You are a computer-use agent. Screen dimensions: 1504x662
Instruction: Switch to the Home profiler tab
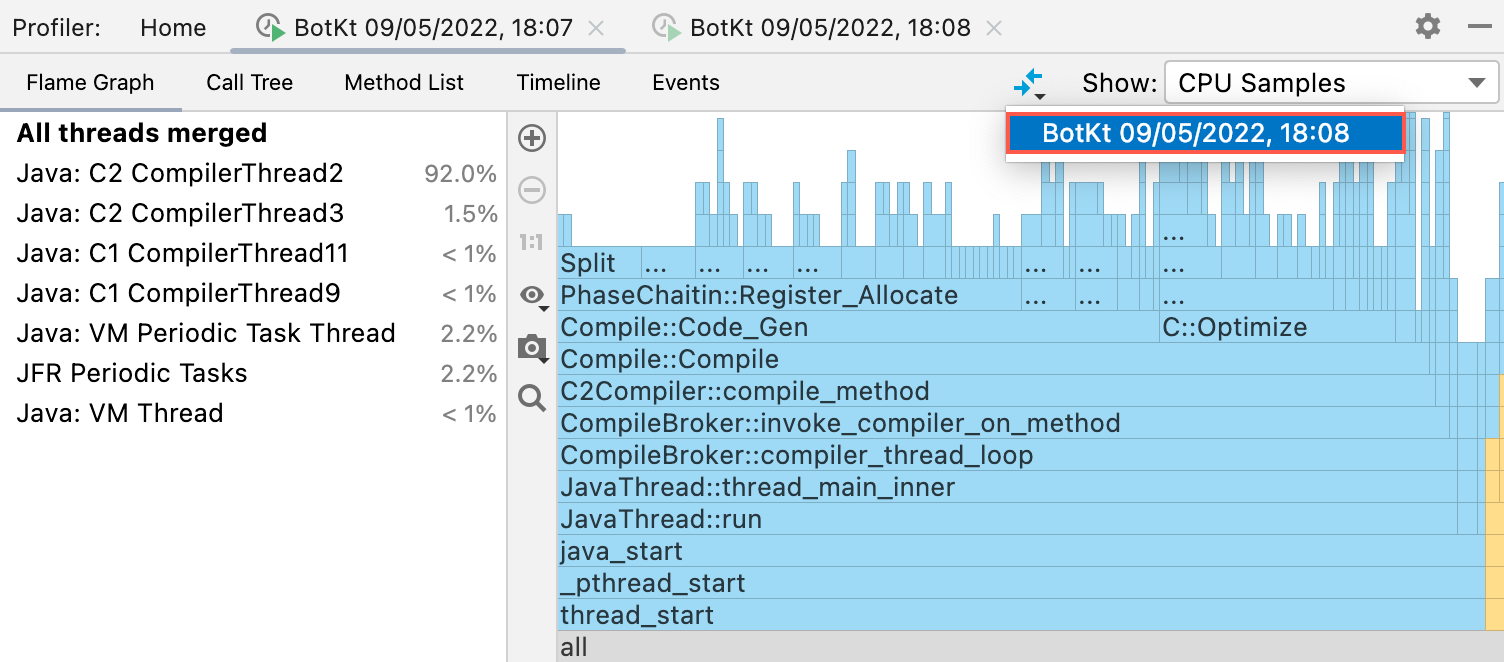coord(173,28)
